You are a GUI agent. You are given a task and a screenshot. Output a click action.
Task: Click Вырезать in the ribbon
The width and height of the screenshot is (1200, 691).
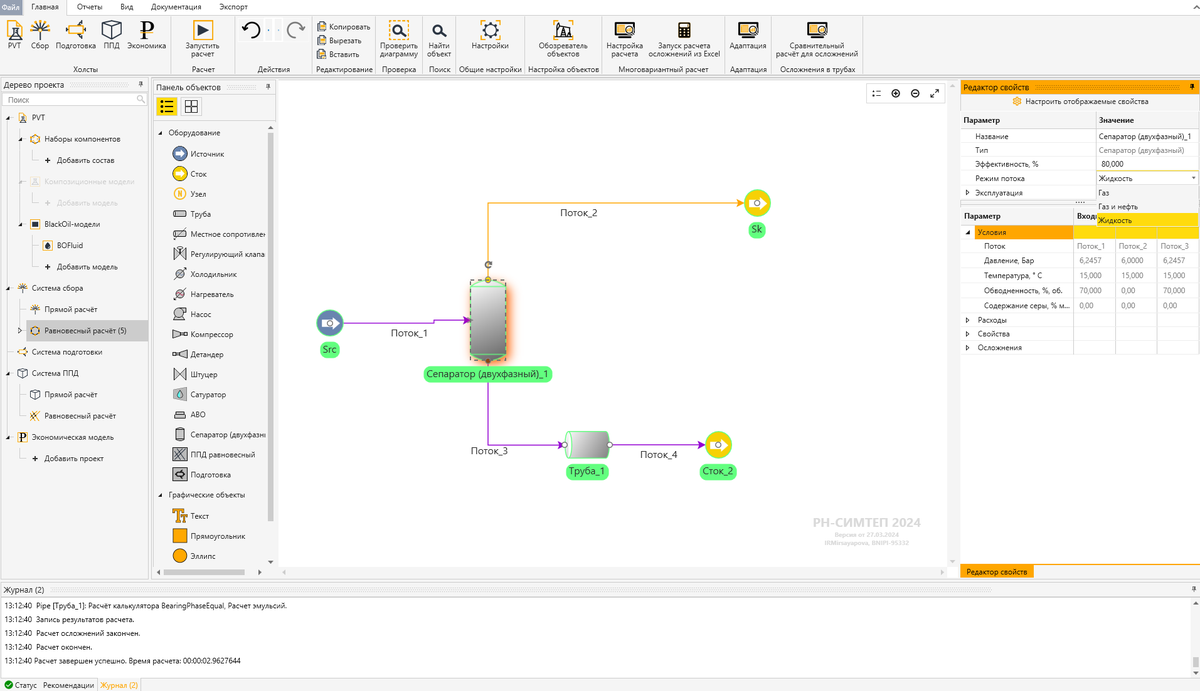pos(340,40)
